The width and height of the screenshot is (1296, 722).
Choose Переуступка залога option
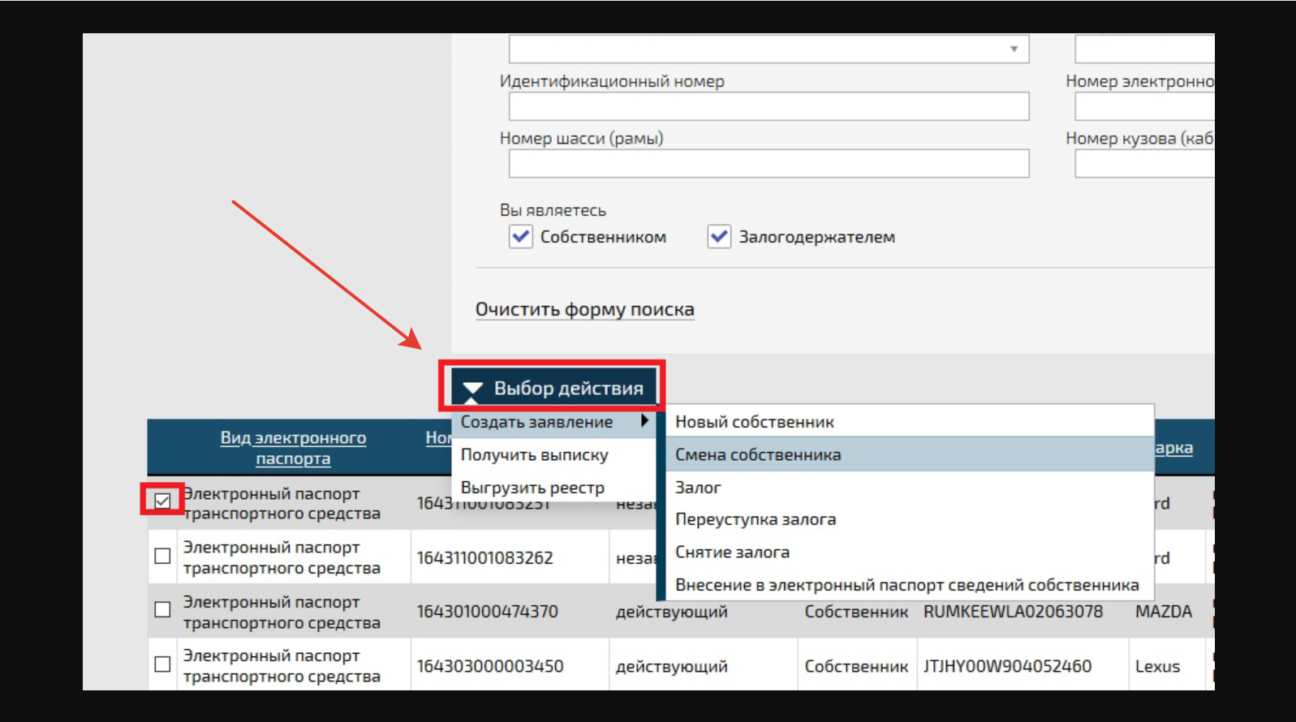tap(755, 520)
